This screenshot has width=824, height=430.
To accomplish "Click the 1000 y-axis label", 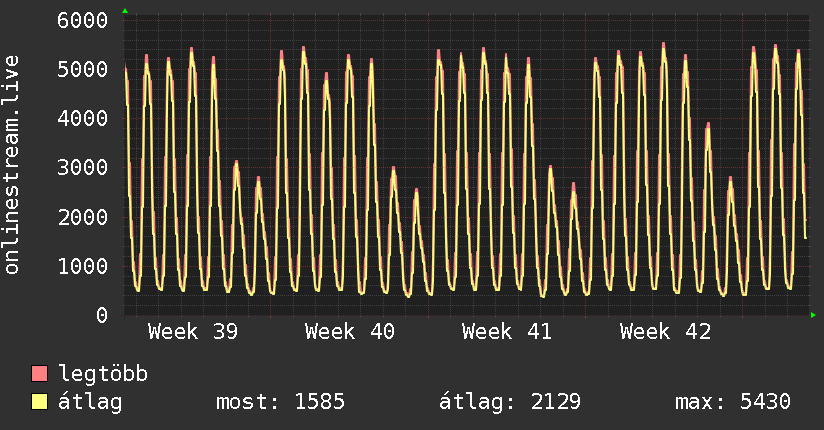I will 83,266.
